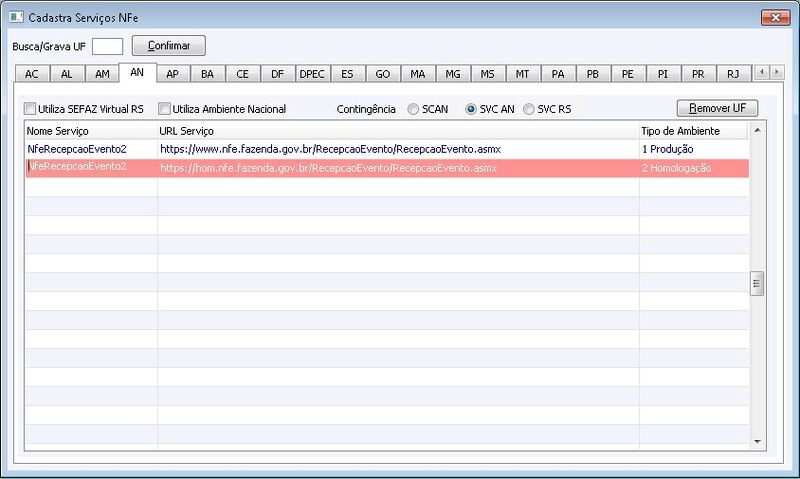800x479 pixels.
Task: Close the Cadastra Serviços NFe window
Action: tap(776, 17)
